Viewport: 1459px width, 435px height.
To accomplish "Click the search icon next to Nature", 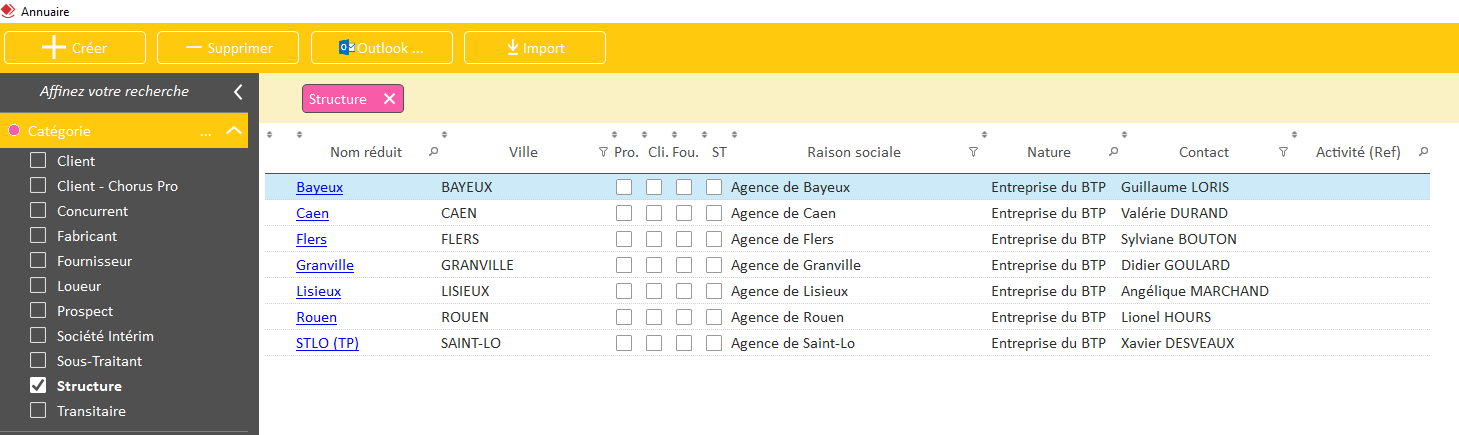I will [1113, 152].
